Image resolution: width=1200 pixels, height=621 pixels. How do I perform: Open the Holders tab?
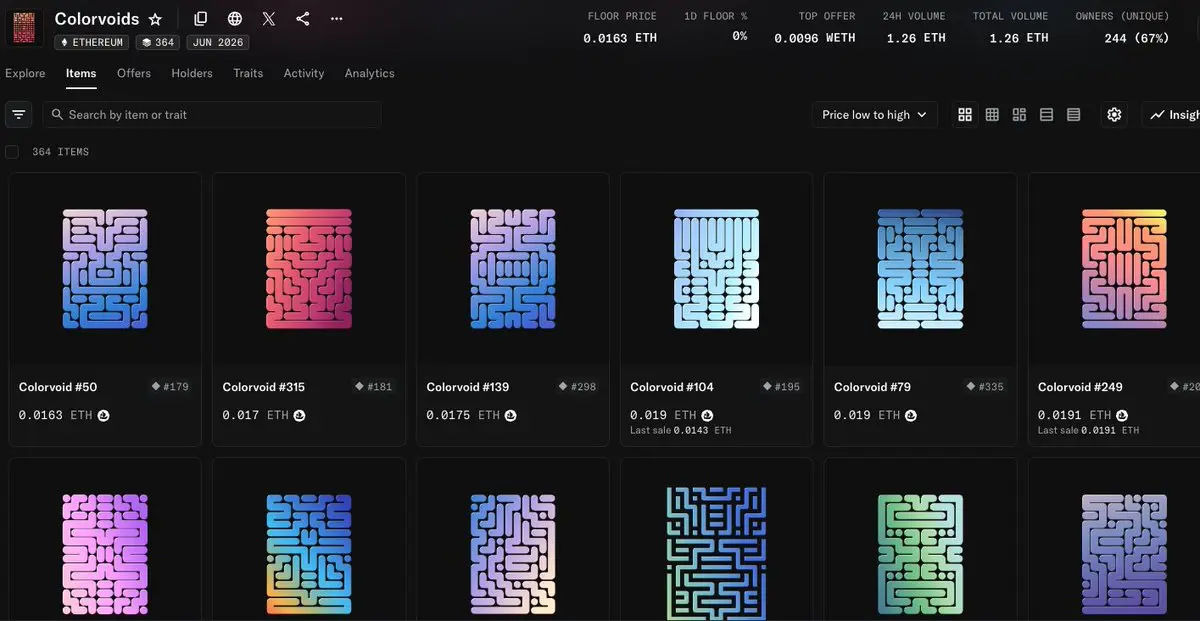tap(192, 73)
